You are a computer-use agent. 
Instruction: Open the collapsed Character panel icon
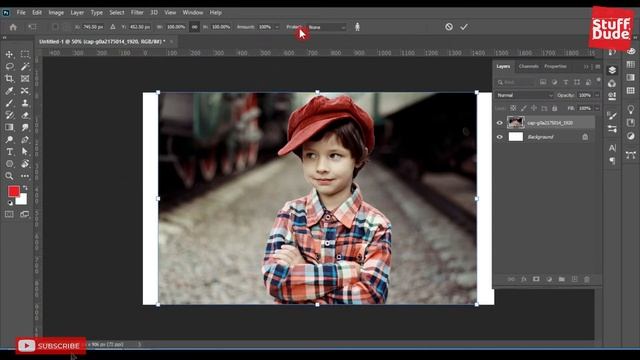tap(612, 148)
